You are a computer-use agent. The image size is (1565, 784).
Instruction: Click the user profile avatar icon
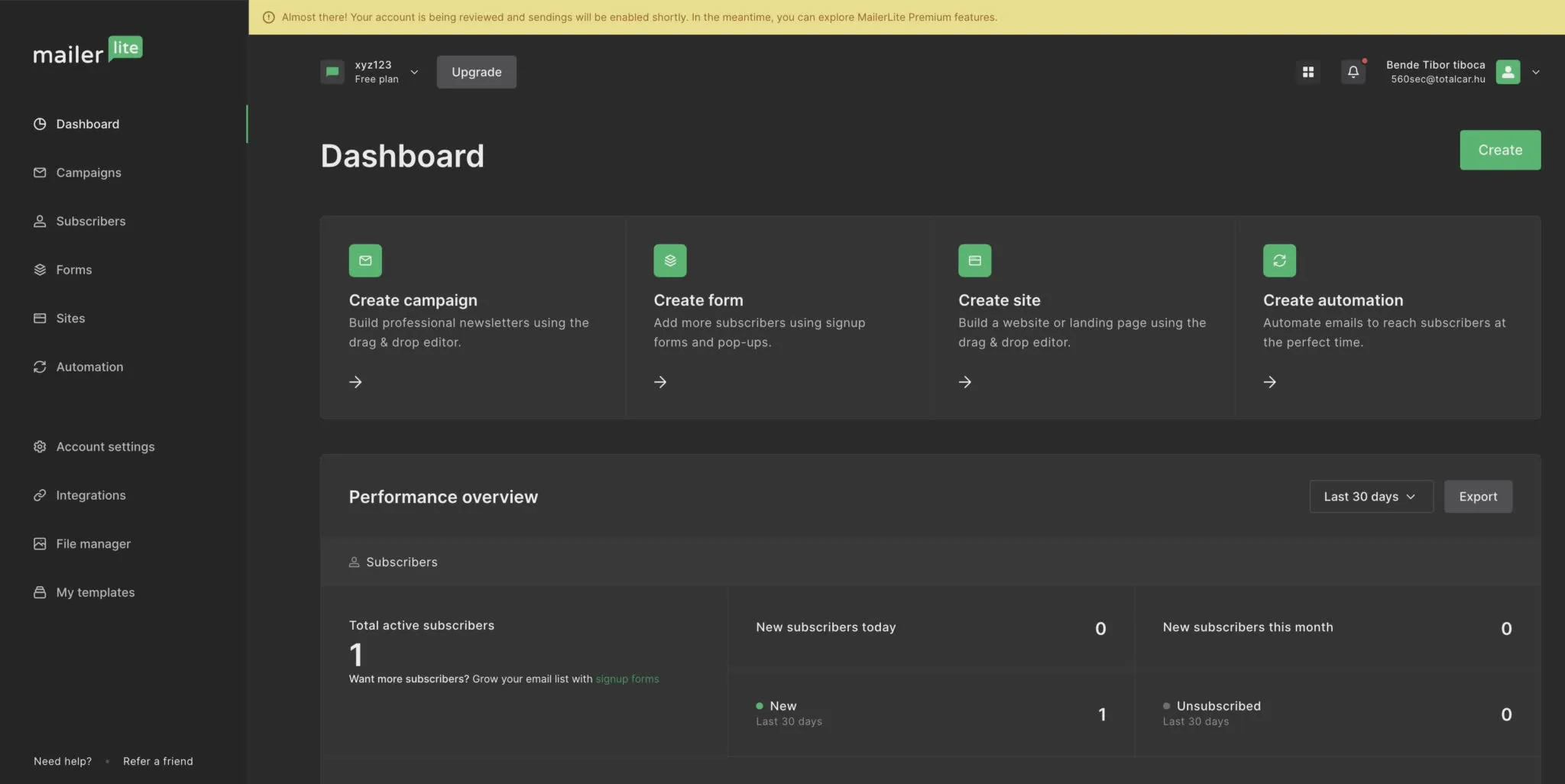[x=1507, y=72]
